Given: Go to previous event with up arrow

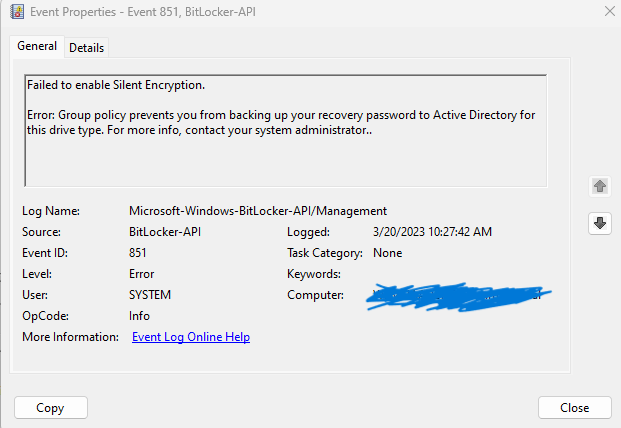Looking at the screenshot, I should [x=600, y=186].
